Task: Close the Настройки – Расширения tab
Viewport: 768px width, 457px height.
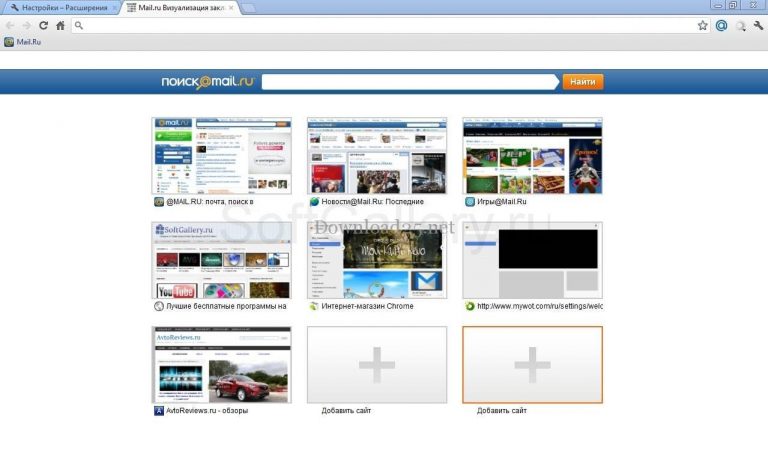Action: point(115,8)
